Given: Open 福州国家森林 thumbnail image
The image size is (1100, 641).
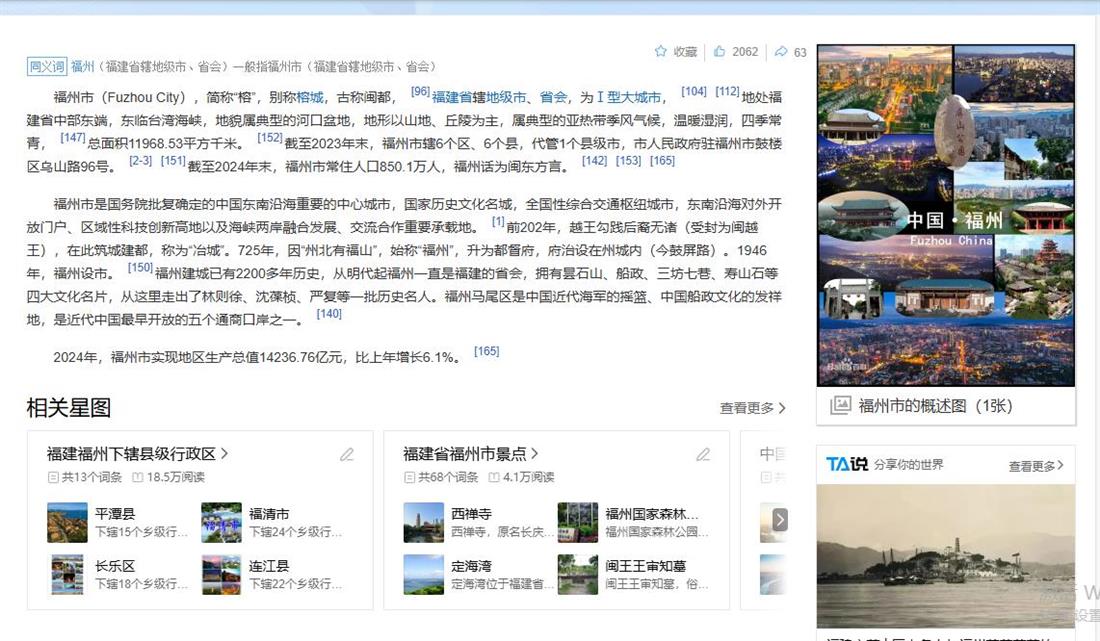Looking at the screenshot, I should pyautogui.click(x=577, y=522).
